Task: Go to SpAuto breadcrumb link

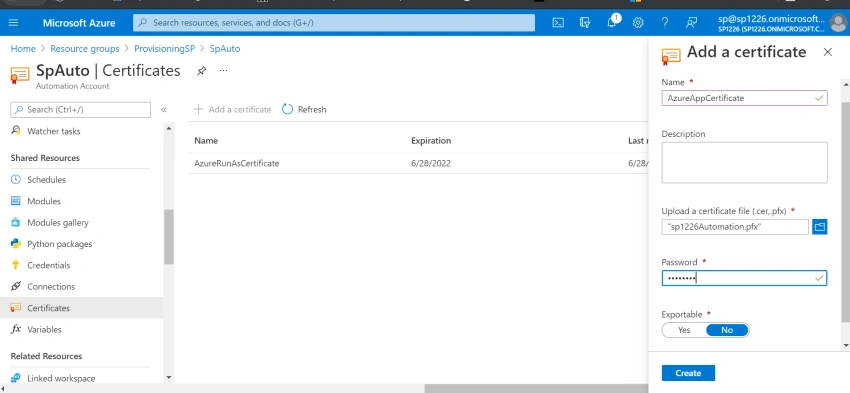Action: (224, 49)
